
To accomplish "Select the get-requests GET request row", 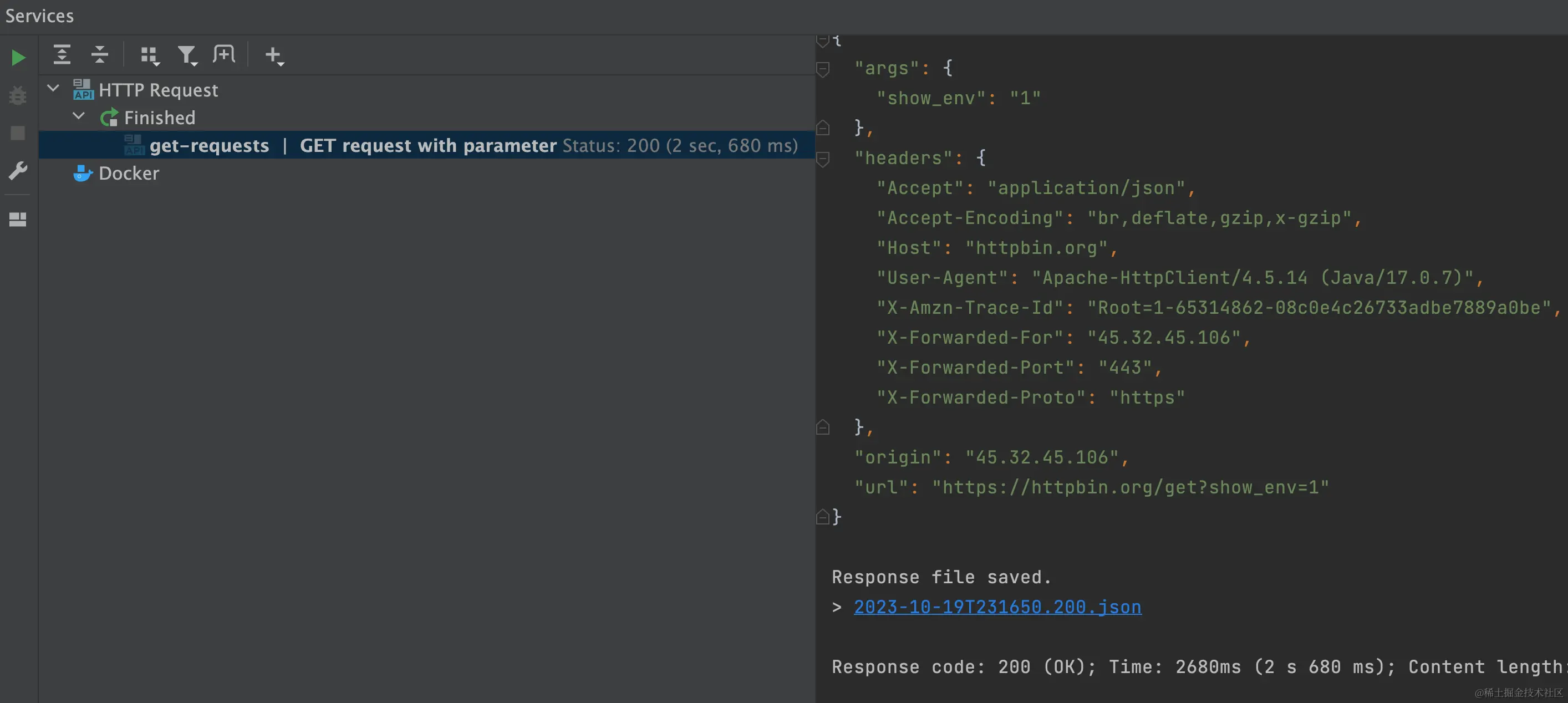I will click(x=427, y=145).
